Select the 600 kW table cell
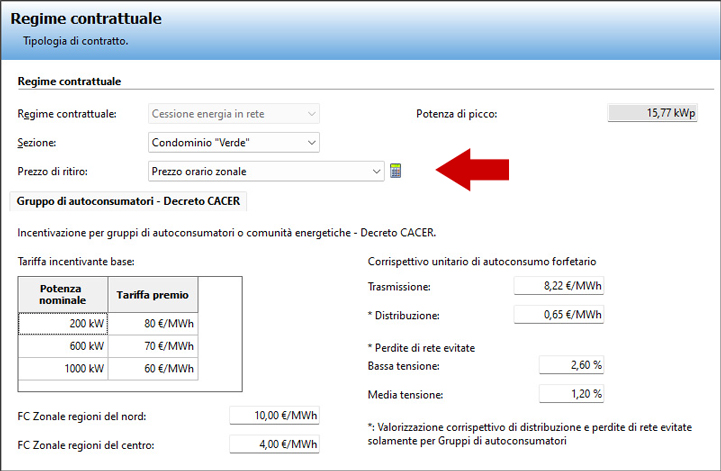 pos(61,346)
